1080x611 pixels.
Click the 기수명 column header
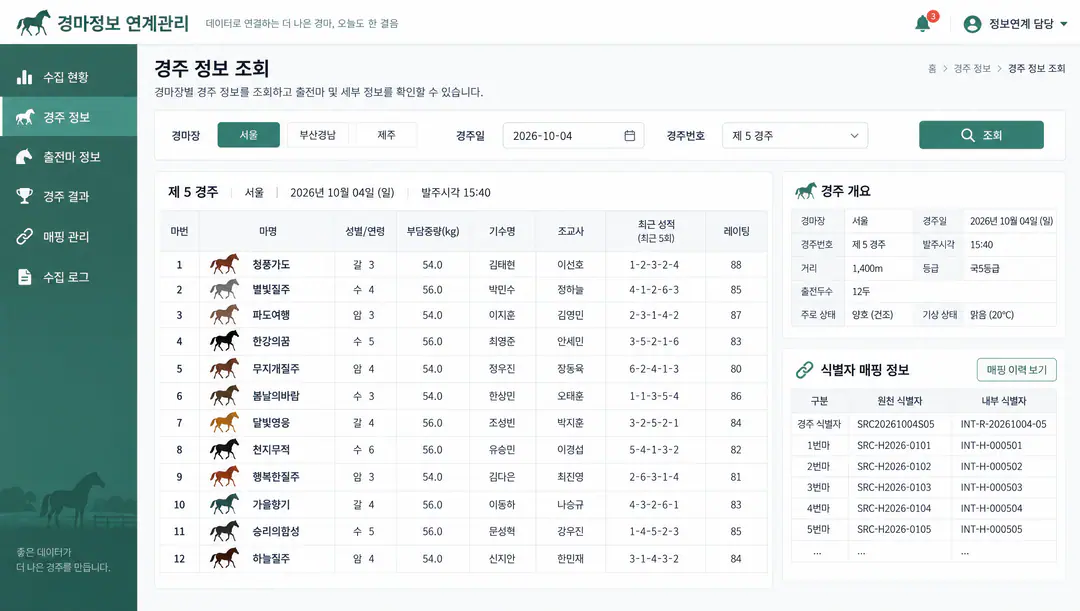[x=502, y=231]
